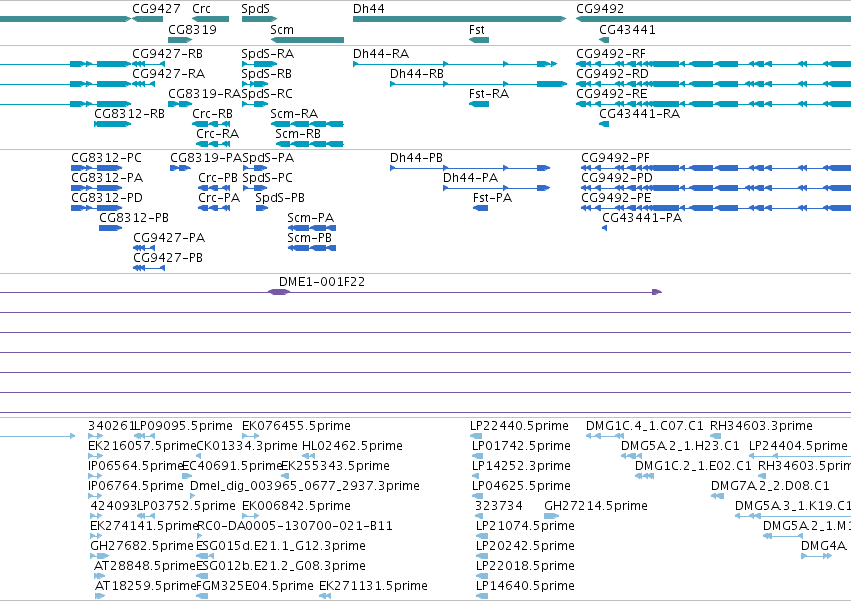This screenshot has width=851, height=601.
Task: Select transcript Dh44-RA
Action: (x=455, y=64)
